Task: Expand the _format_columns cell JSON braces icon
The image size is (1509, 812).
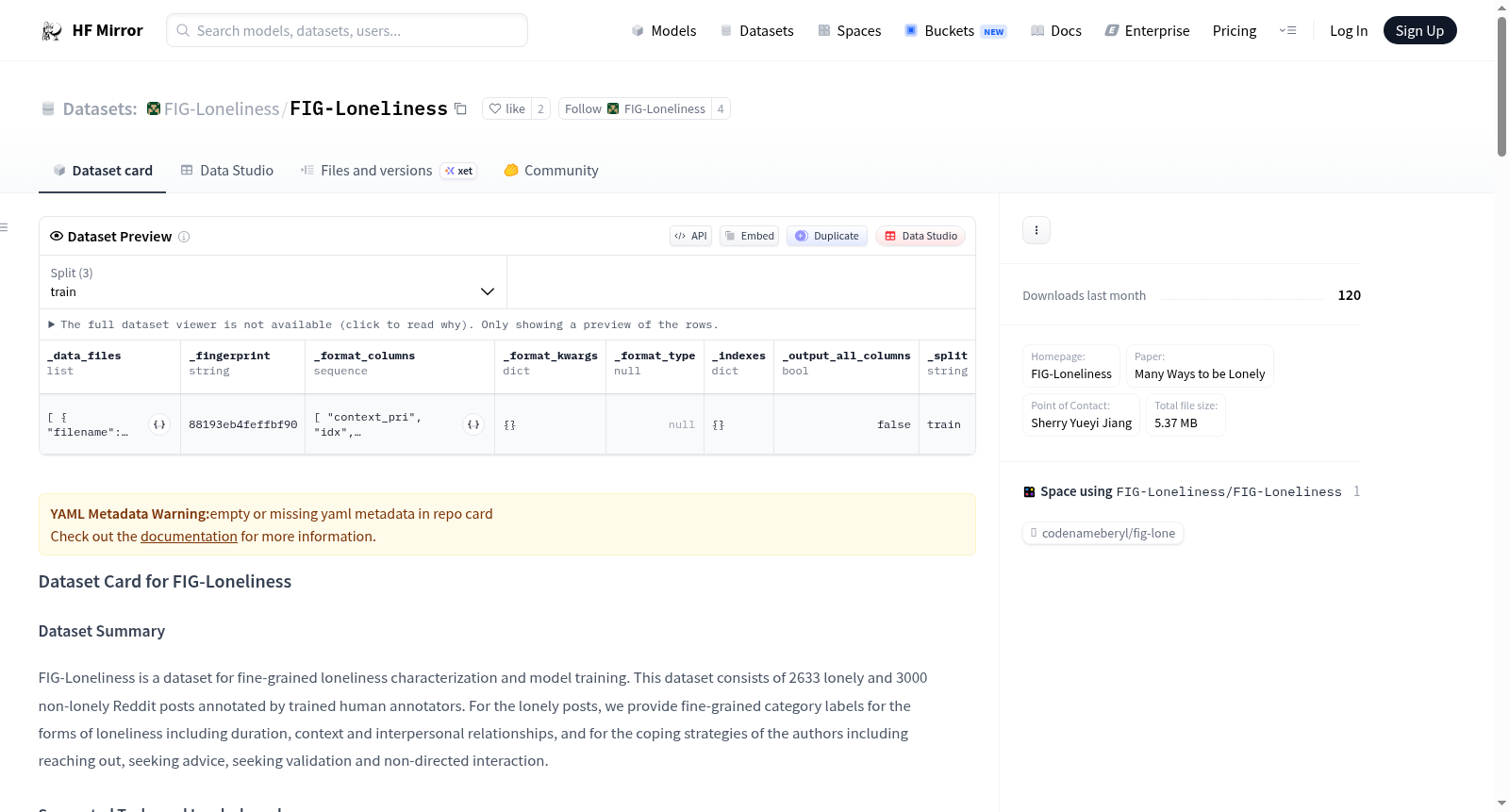Action: 473,424
